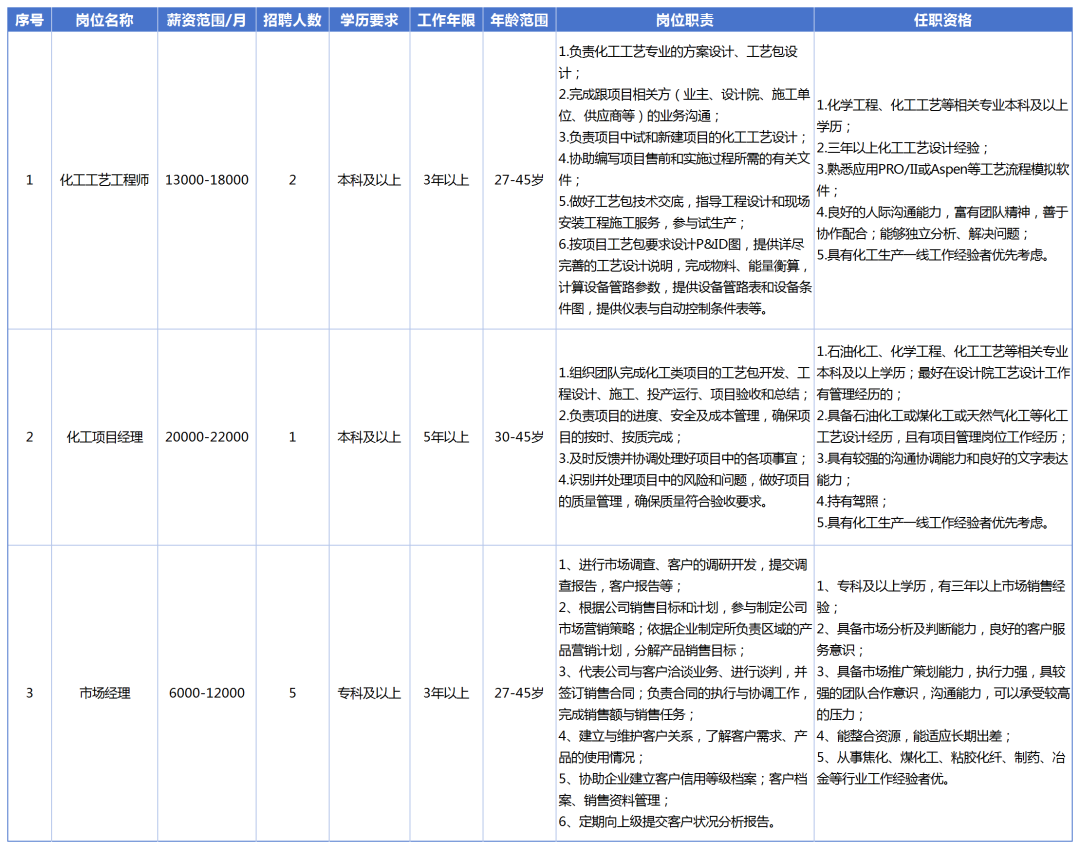The height and width of the screenshot is (849, 1080).
Task: Select the 化工项目经理 job title cell
Action: (x=104, y=437)
